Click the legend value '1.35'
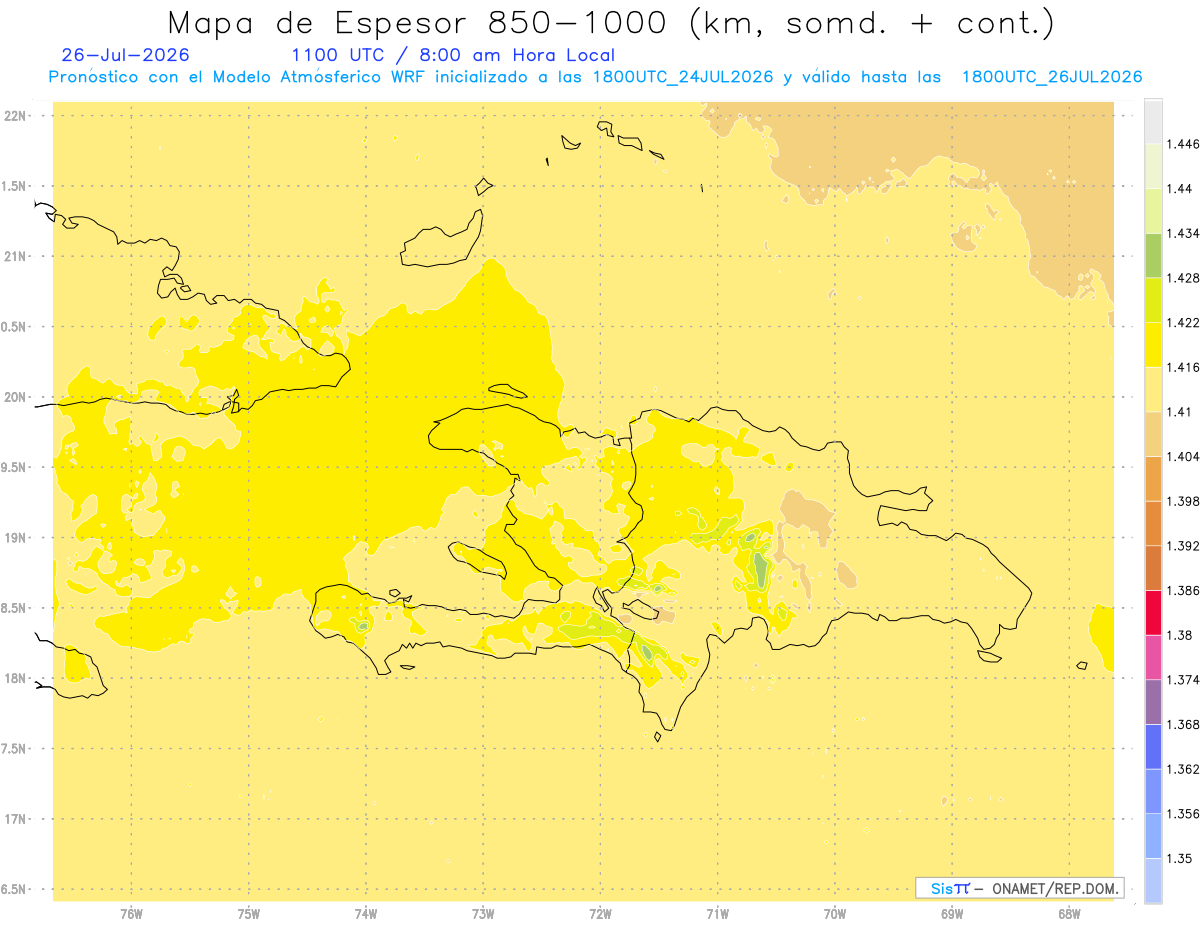 point(1179,858)
